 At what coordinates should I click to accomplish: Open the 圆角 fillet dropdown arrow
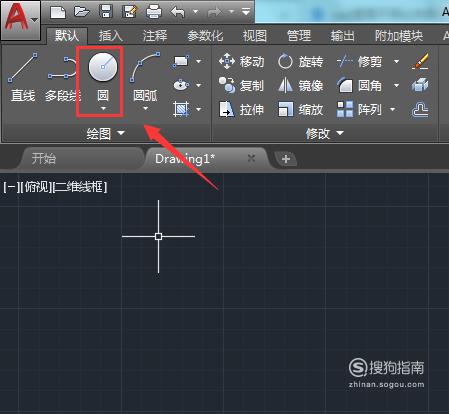click(x=396, y=86)
